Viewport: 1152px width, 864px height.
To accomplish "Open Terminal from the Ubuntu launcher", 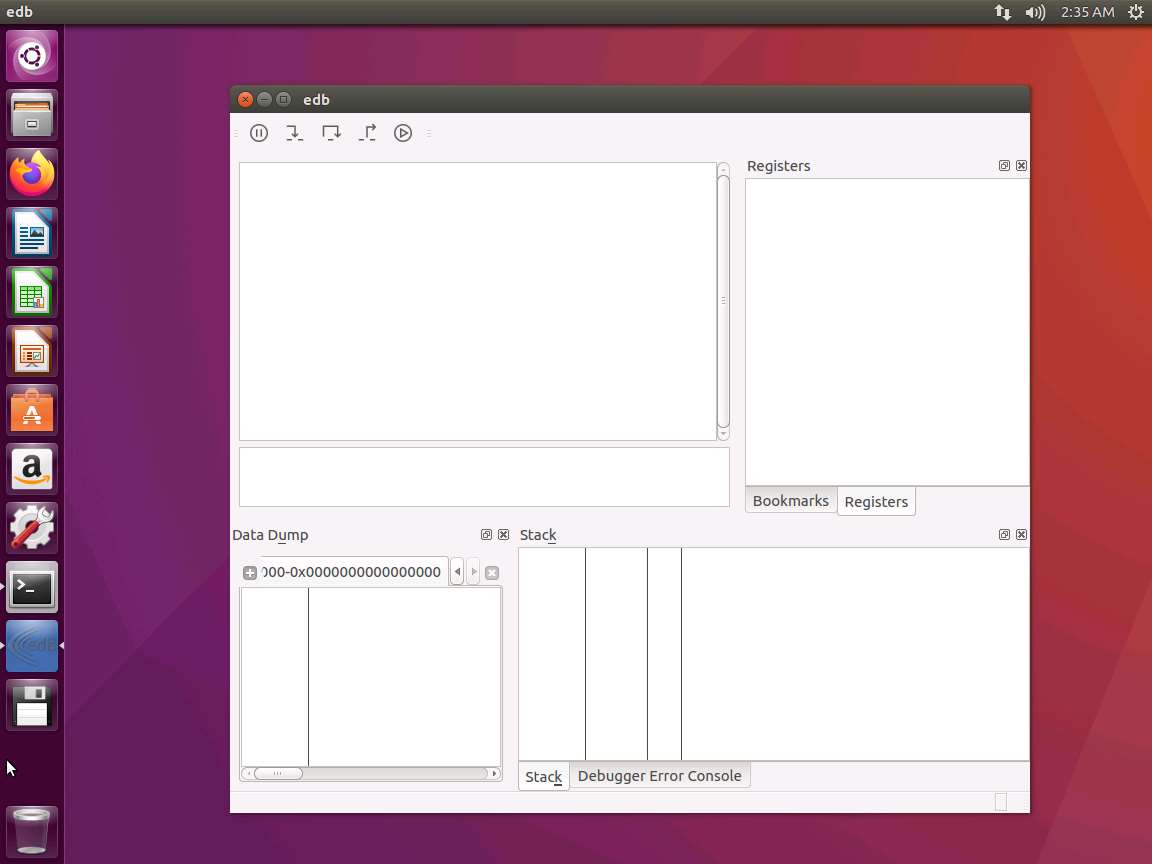I will (x=32, y=588).
